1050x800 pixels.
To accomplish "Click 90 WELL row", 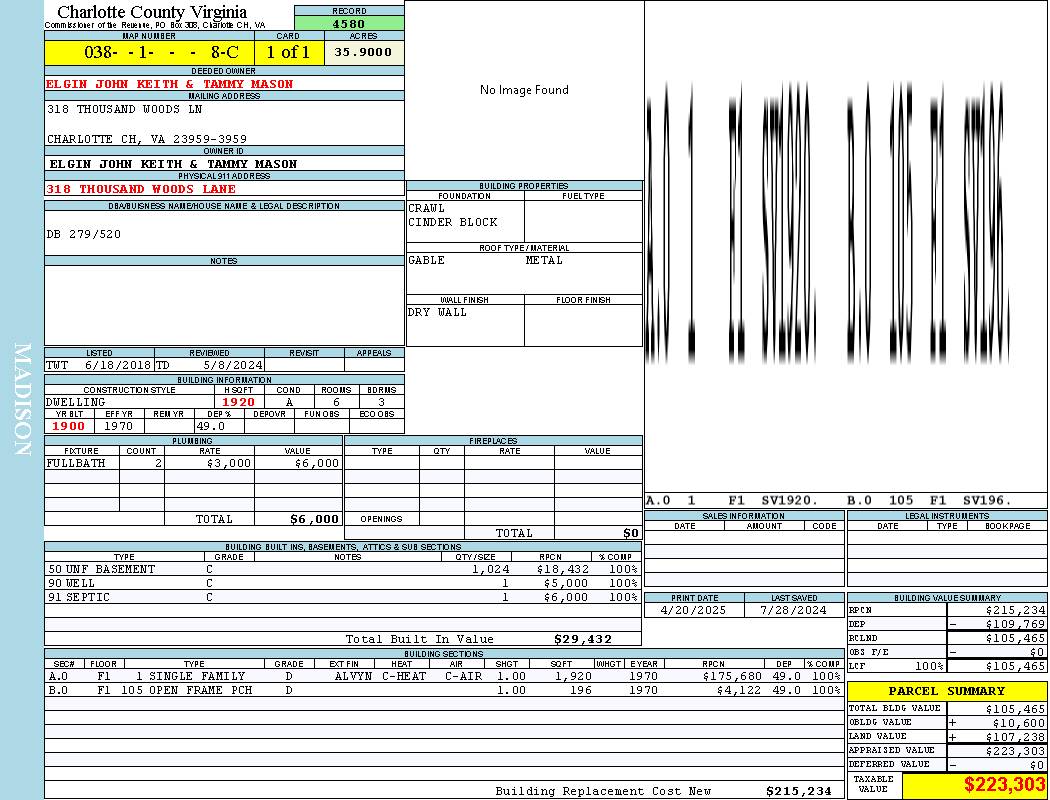I will pyautogui.click(x=343, y=584).
